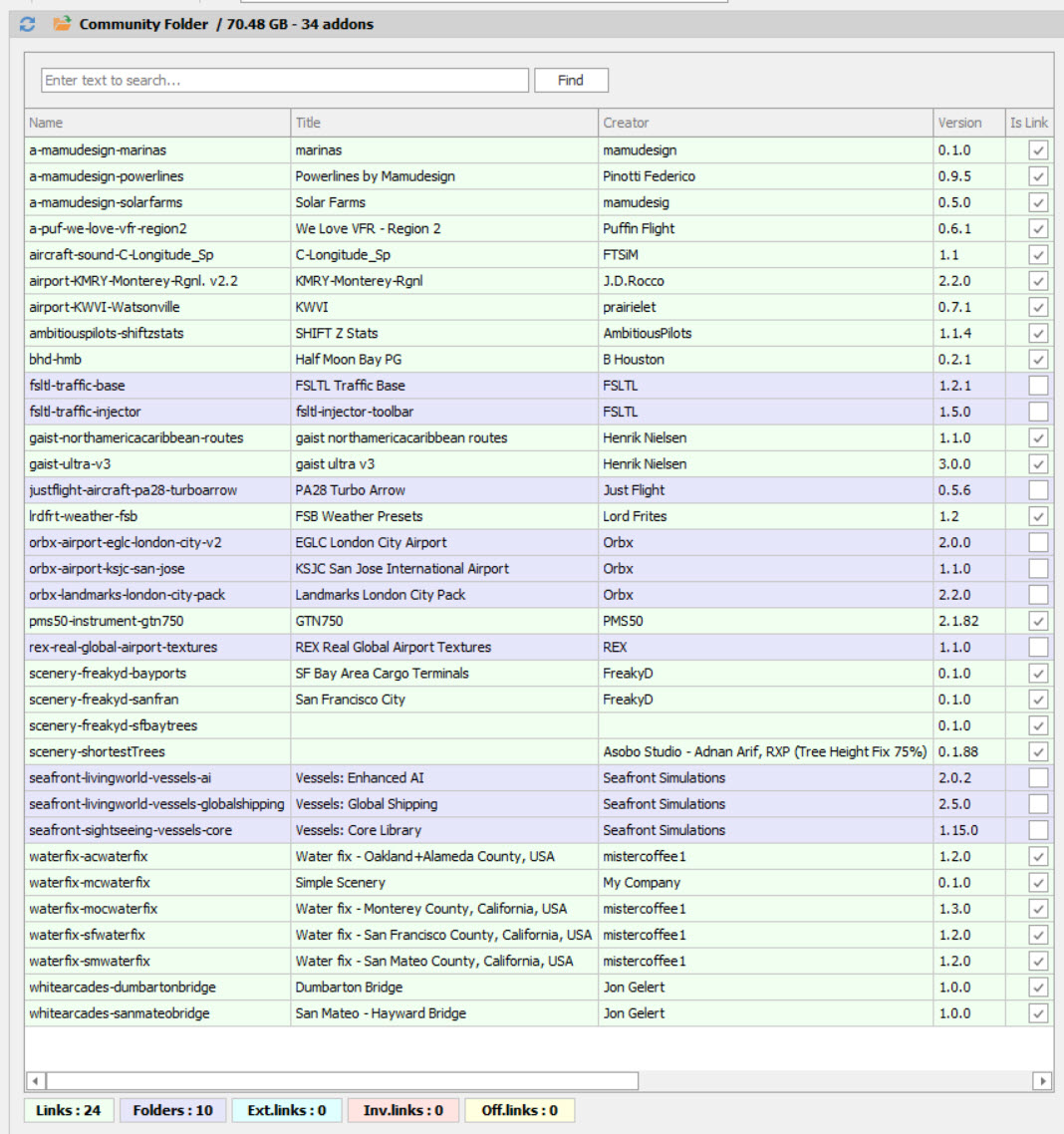Screen dimensions: 1064x1134
Task: Open the Community Folder icon
Action: 62,23
